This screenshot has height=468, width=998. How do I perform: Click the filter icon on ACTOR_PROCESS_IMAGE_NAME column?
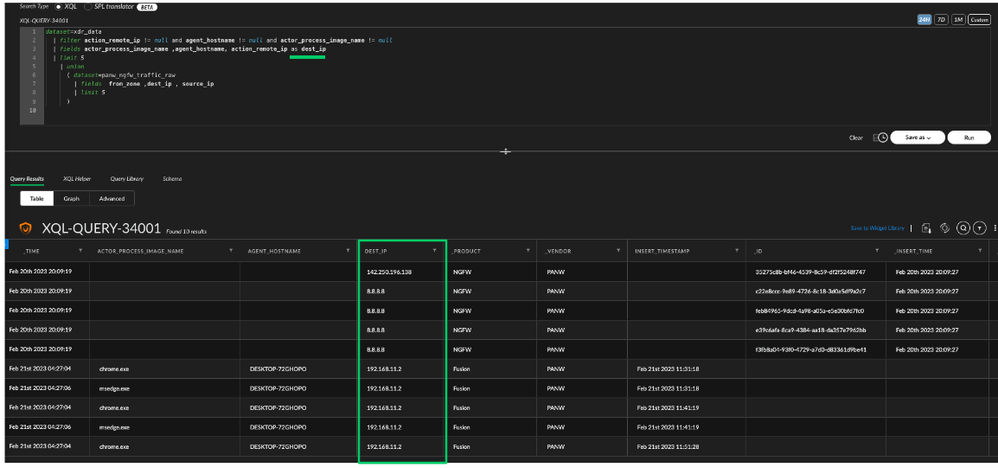coord(231,251)
